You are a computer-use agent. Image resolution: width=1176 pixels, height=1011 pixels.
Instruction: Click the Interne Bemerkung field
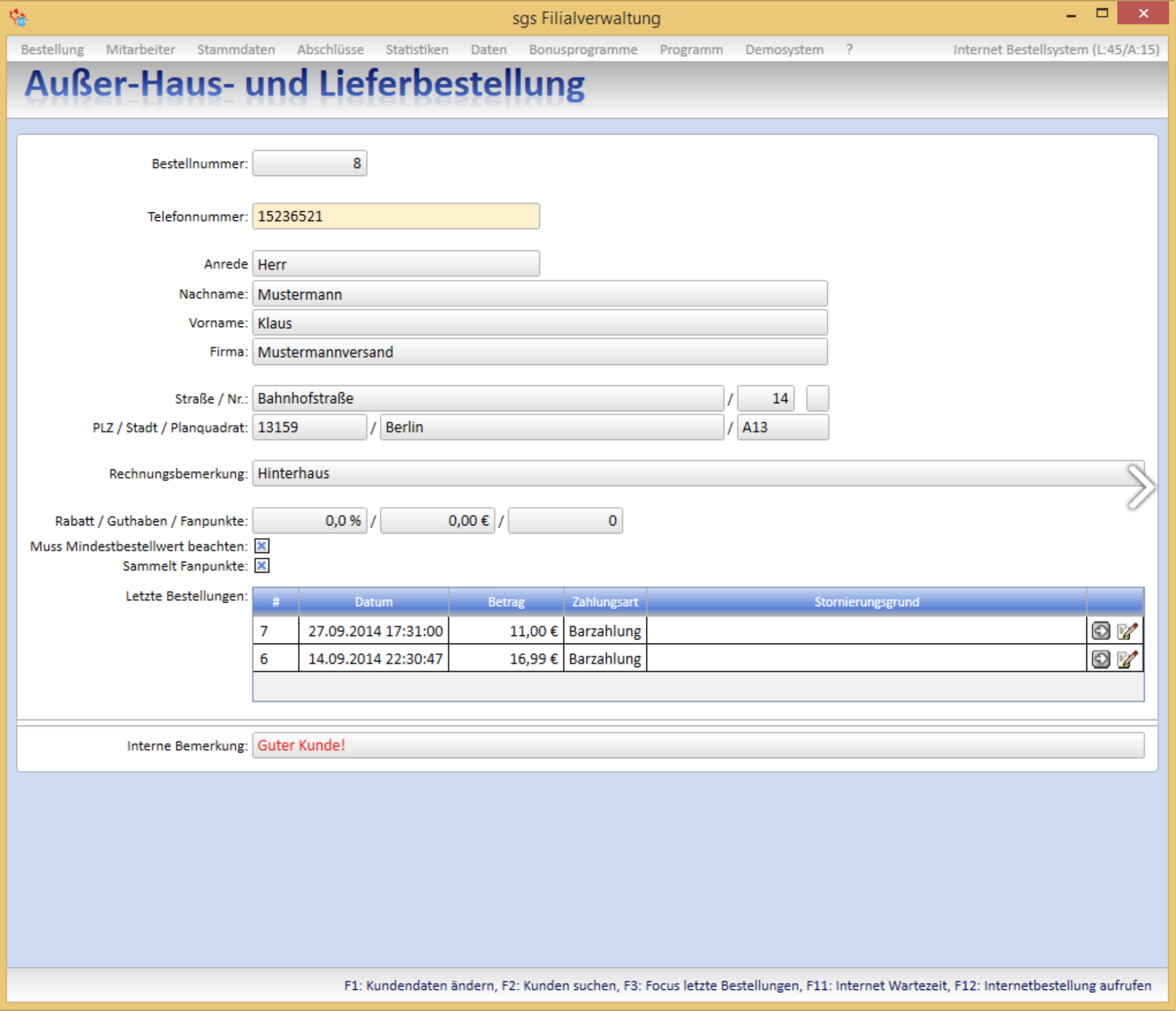699,745
